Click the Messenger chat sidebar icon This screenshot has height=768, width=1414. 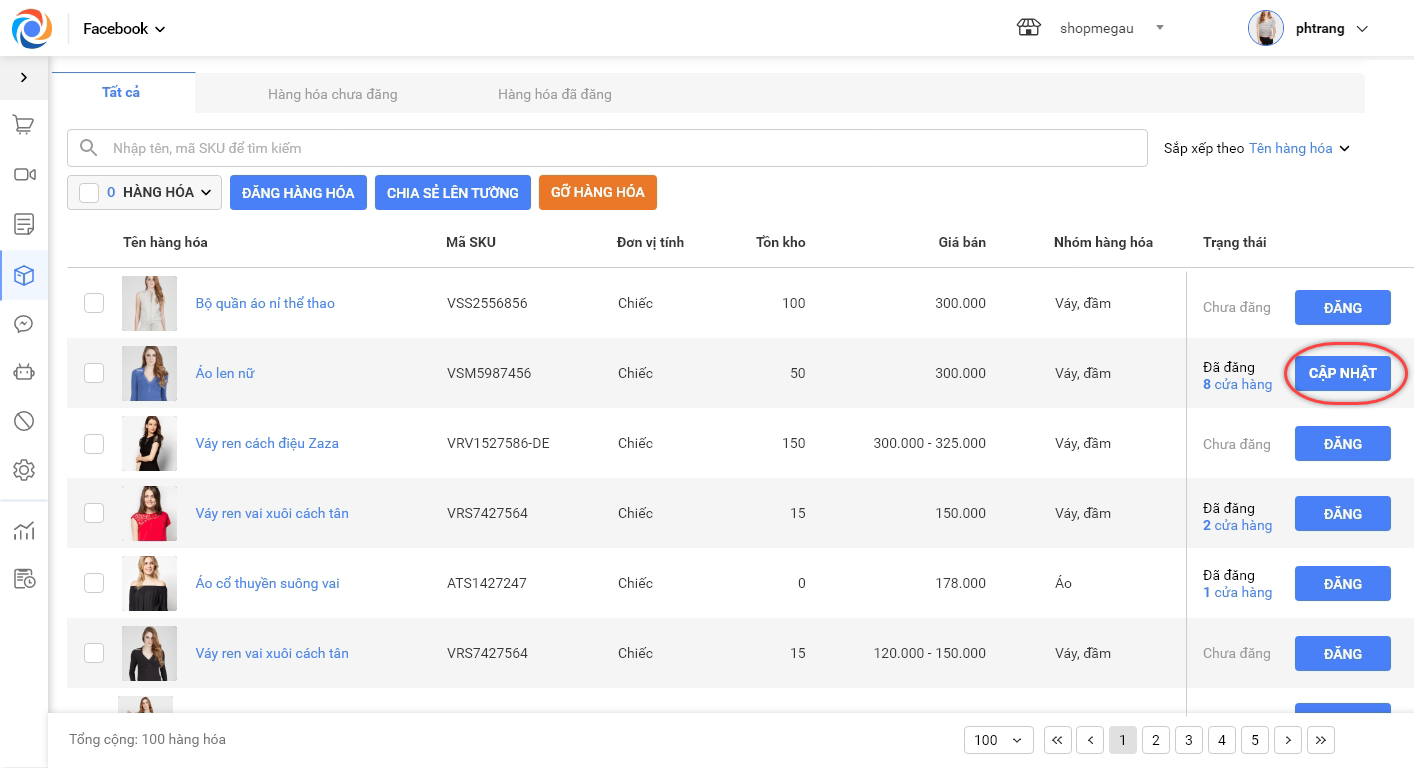pos(24,324)
